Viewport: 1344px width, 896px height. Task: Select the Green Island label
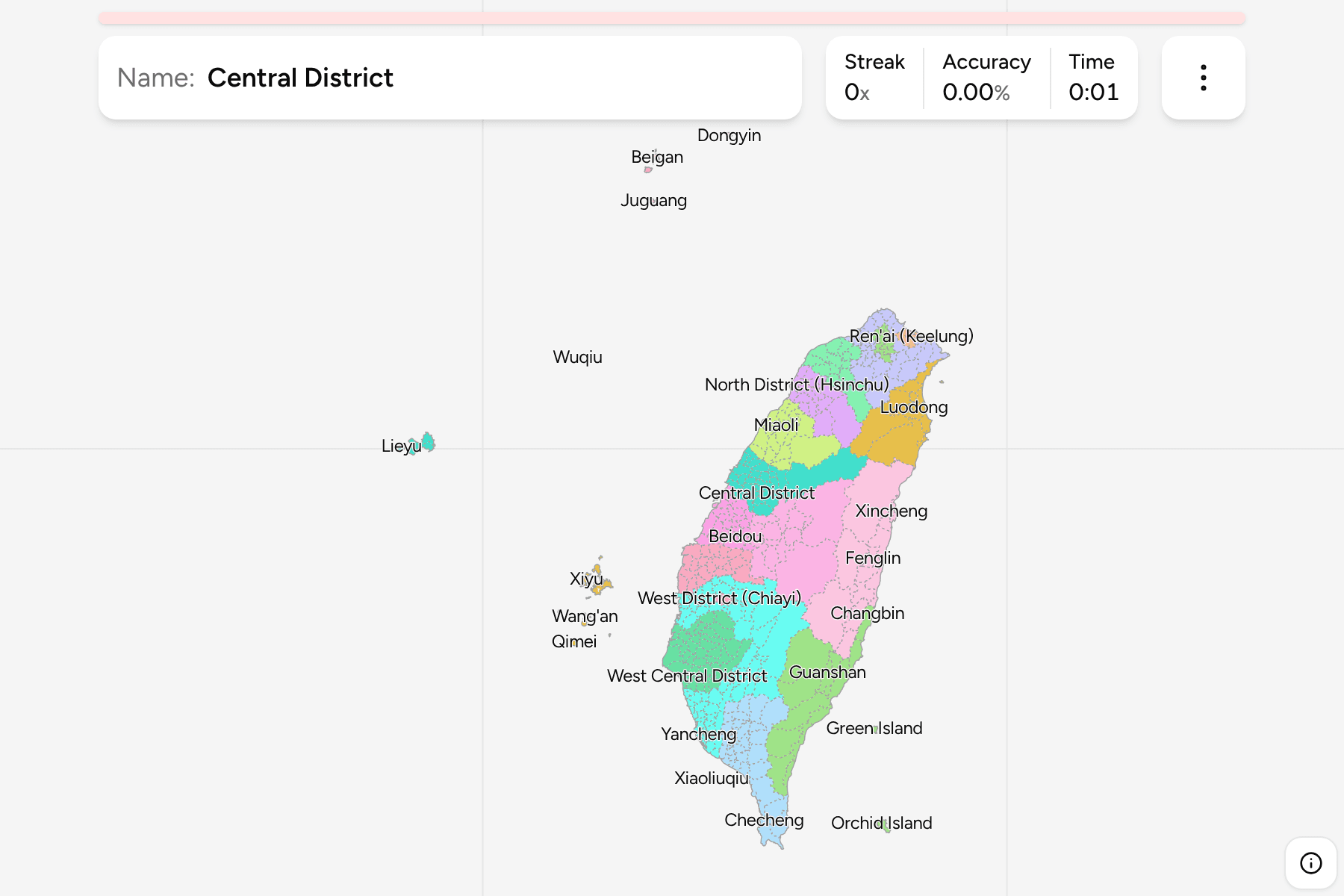[x=874, y=728]
